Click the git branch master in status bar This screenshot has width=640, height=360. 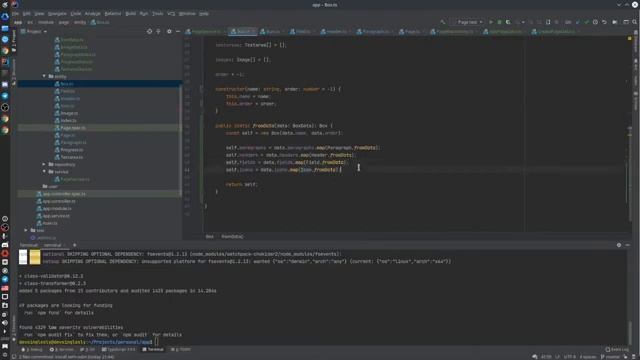coord(610,357)
